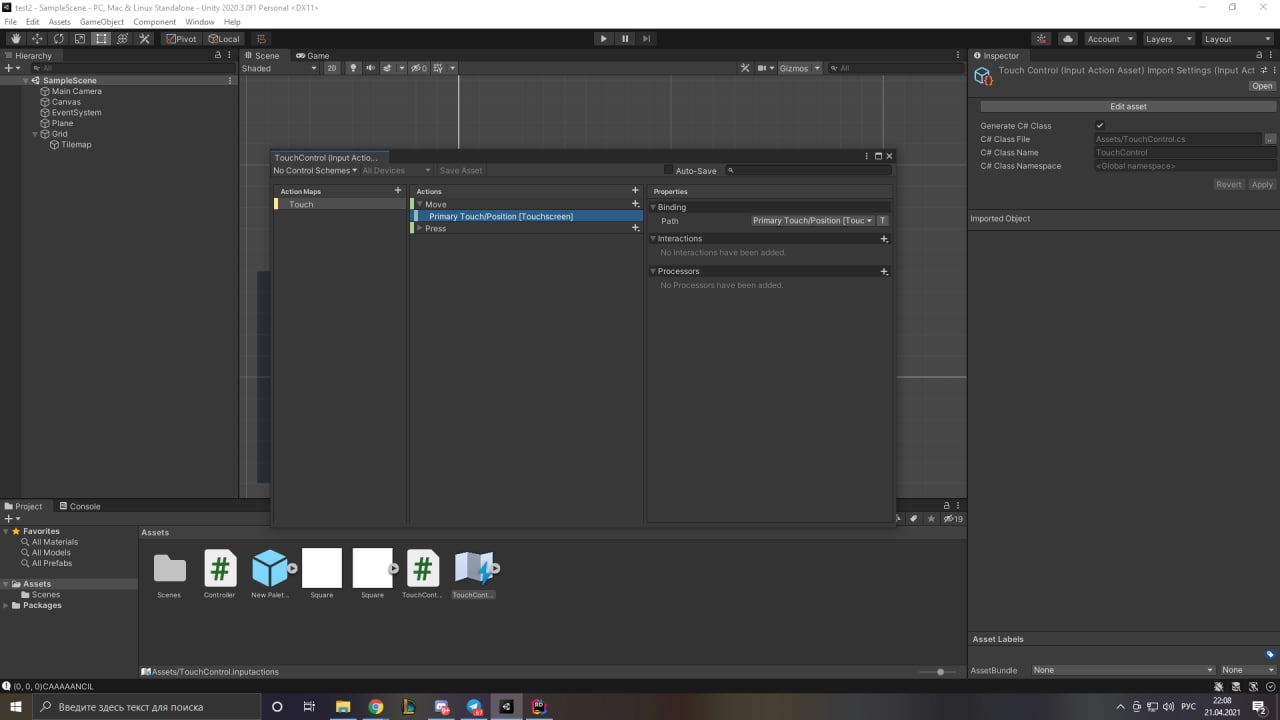Add a new action map with plus icon
This screenshot has width=1280, height=720.
click(398, 190)
